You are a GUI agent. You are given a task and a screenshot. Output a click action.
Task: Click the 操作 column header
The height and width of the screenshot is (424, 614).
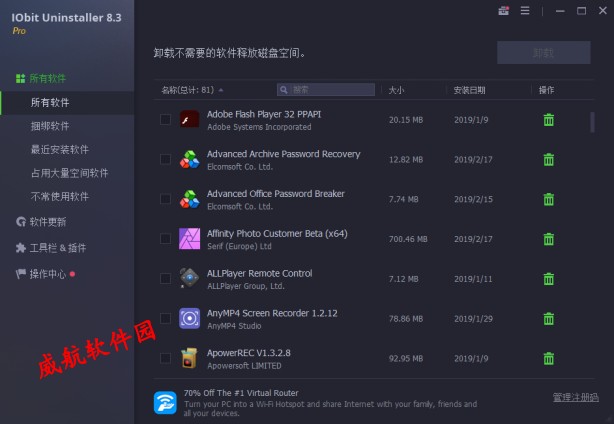(x=546, y=90)
